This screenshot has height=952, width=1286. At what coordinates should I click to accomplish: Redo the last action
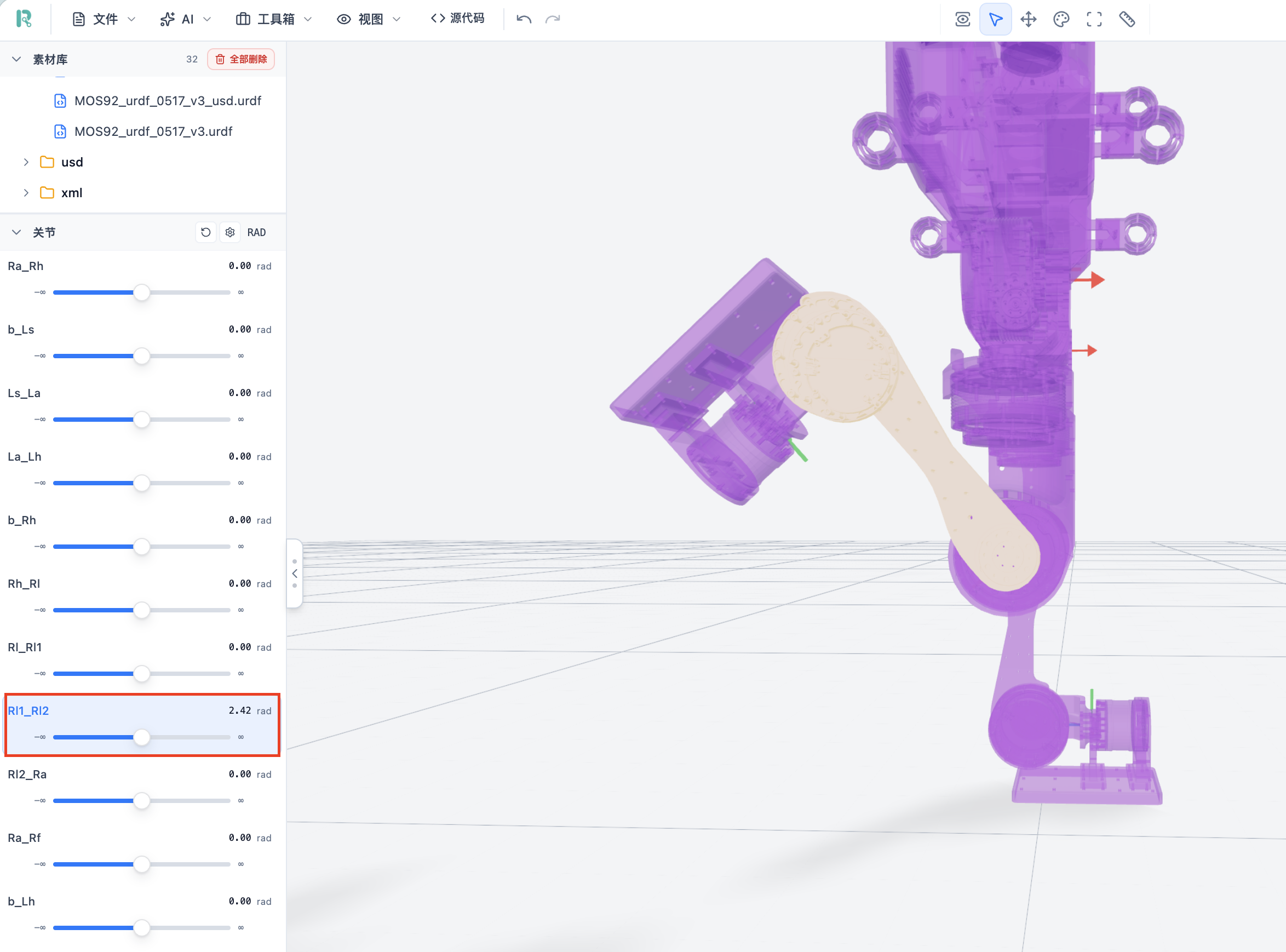point(553,19)
